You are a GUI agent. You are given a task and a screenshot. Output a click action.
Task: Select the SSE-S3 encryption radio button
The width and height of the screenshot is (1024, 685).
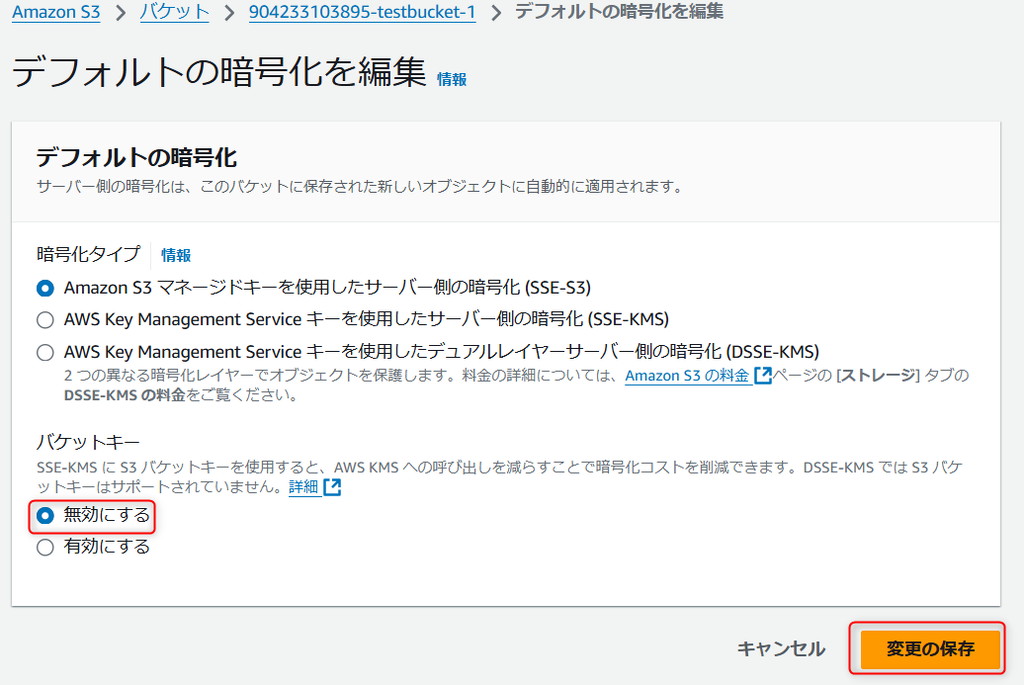tap(45, 288)
